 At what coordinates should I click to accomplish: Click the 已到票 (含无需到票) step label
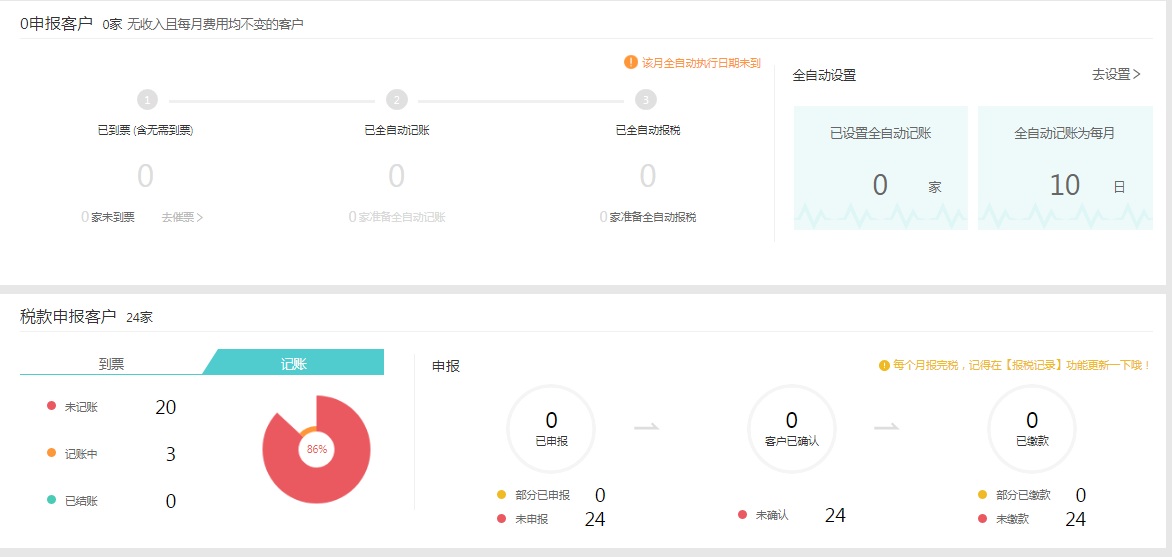click(x=146, y=130)
